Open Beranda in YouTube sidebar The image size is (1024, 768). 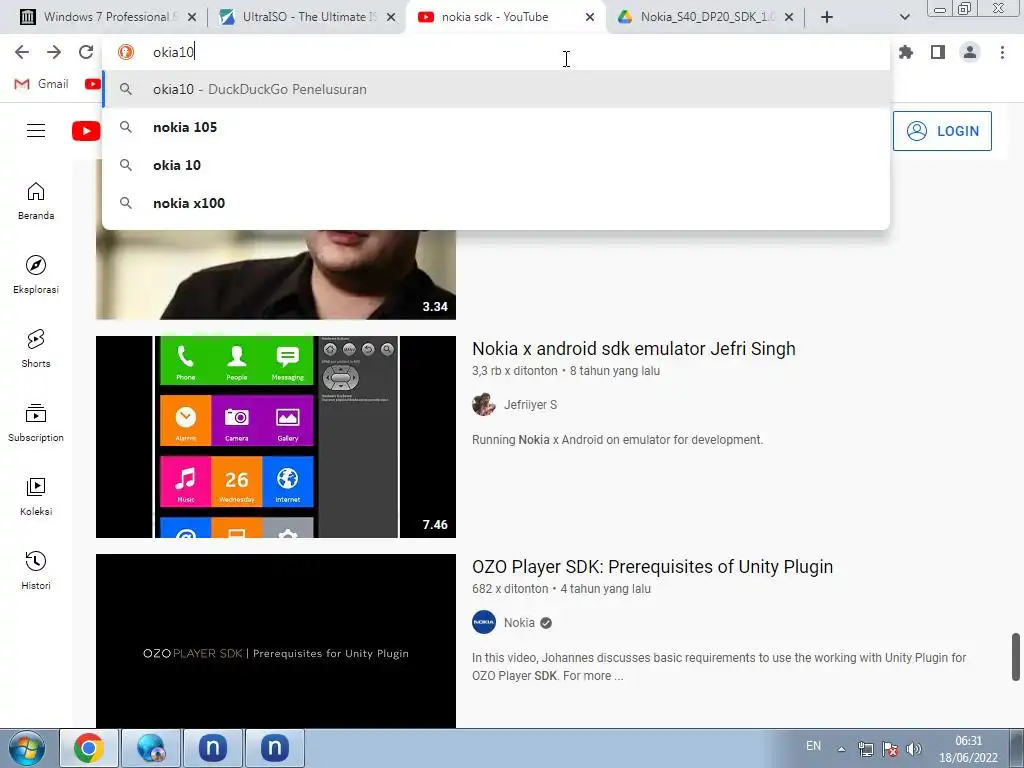(36, 201)
